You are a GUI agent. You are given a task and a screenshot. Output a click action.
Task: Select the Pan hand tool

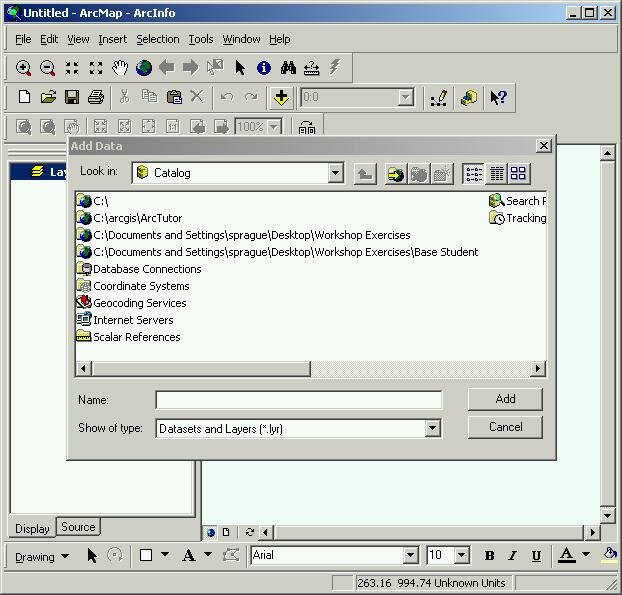(x=120, y=68)
